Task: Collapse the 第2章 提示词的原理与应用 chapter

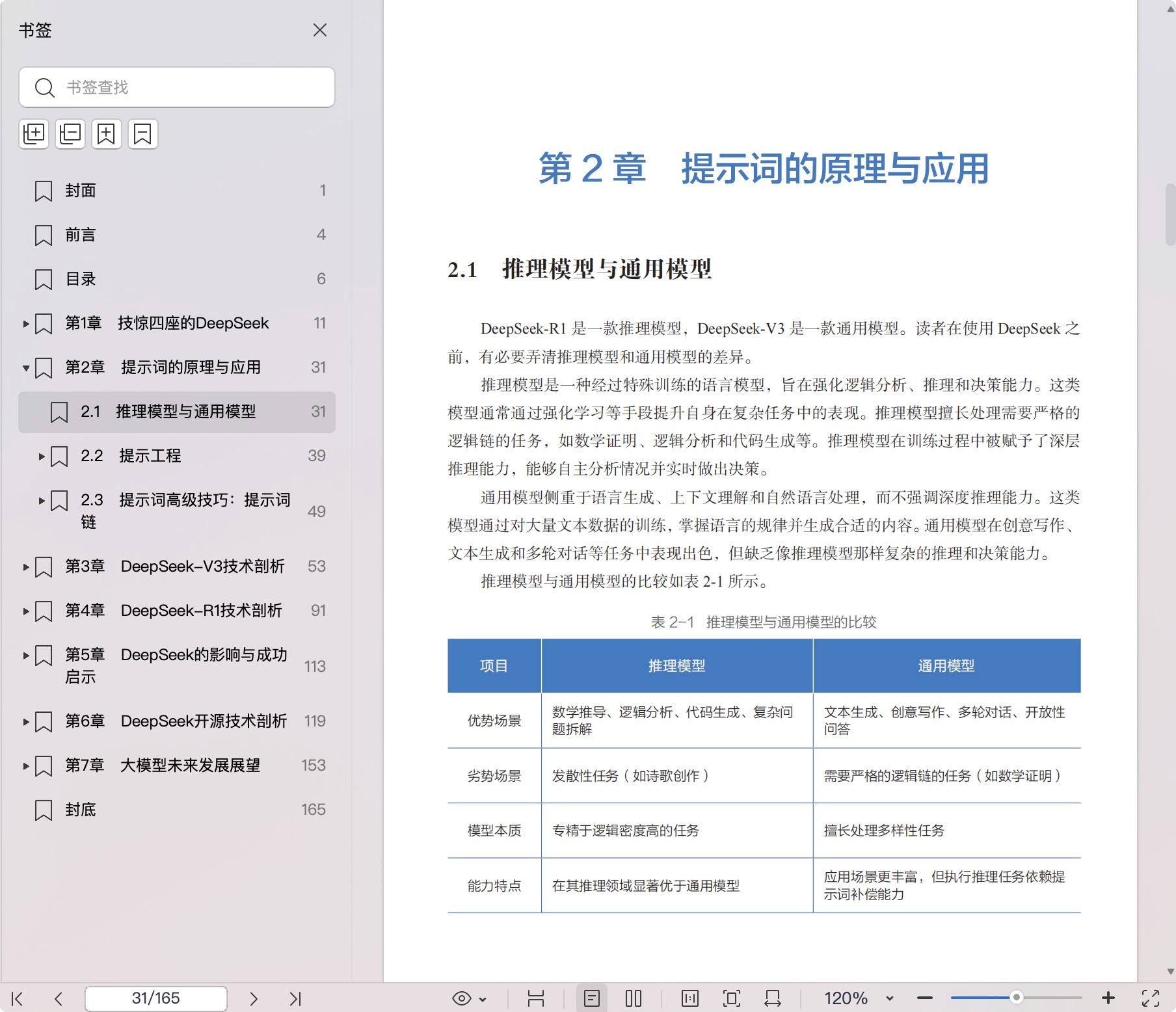Action: [x=26, y=367]
